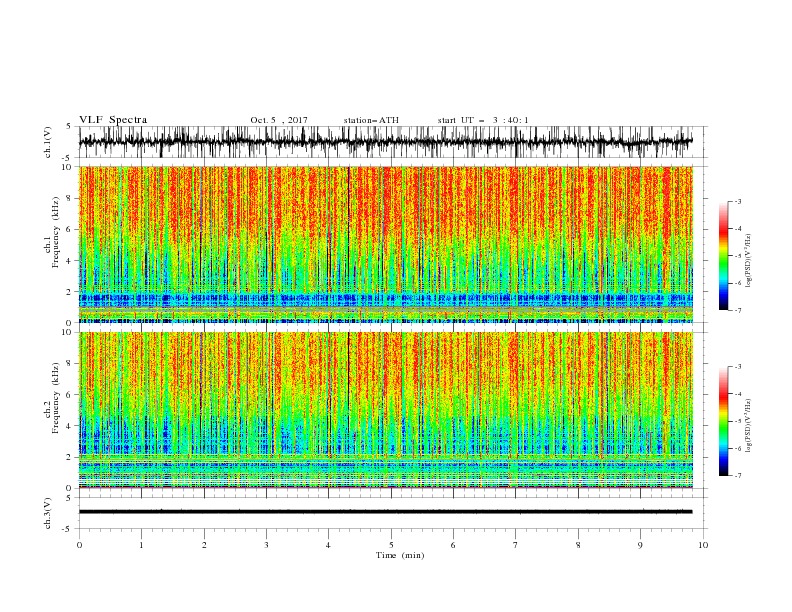
Task: Select the date text "Oct. 5 , 2017"
Action: pos(279,120)
